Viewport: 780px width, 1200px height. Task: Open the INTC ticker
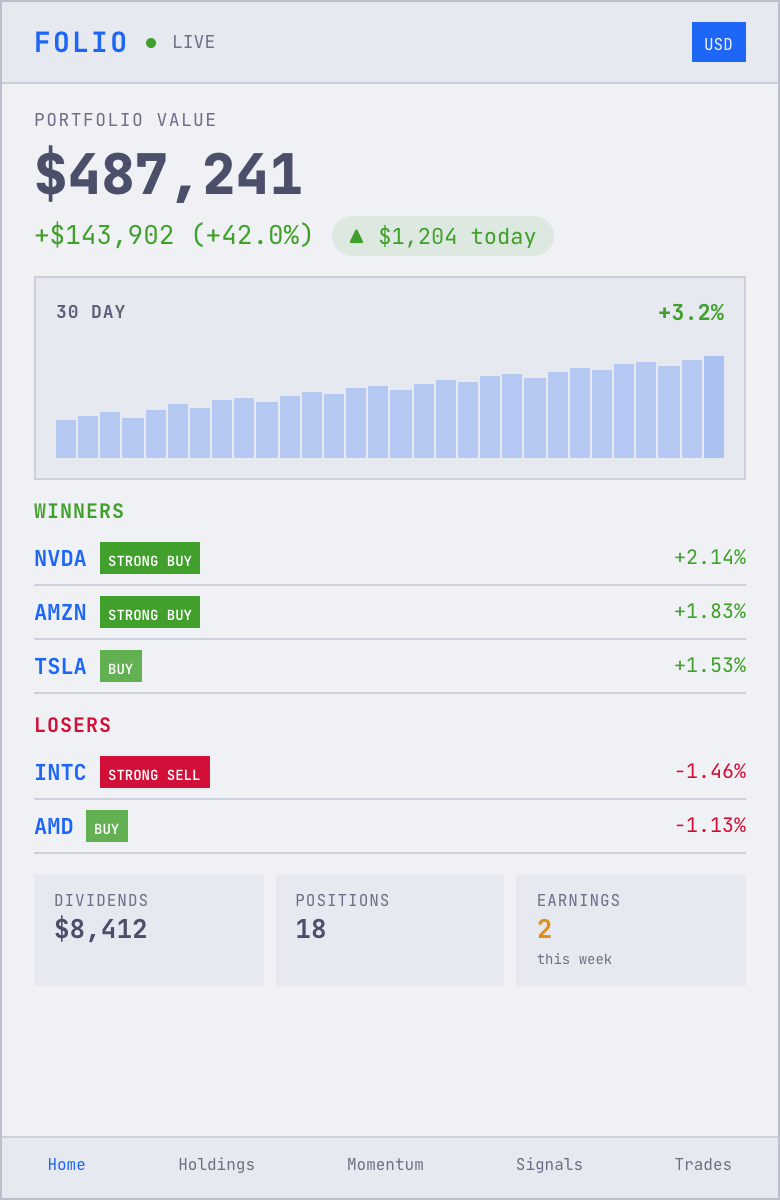click(x=60, y=773)
